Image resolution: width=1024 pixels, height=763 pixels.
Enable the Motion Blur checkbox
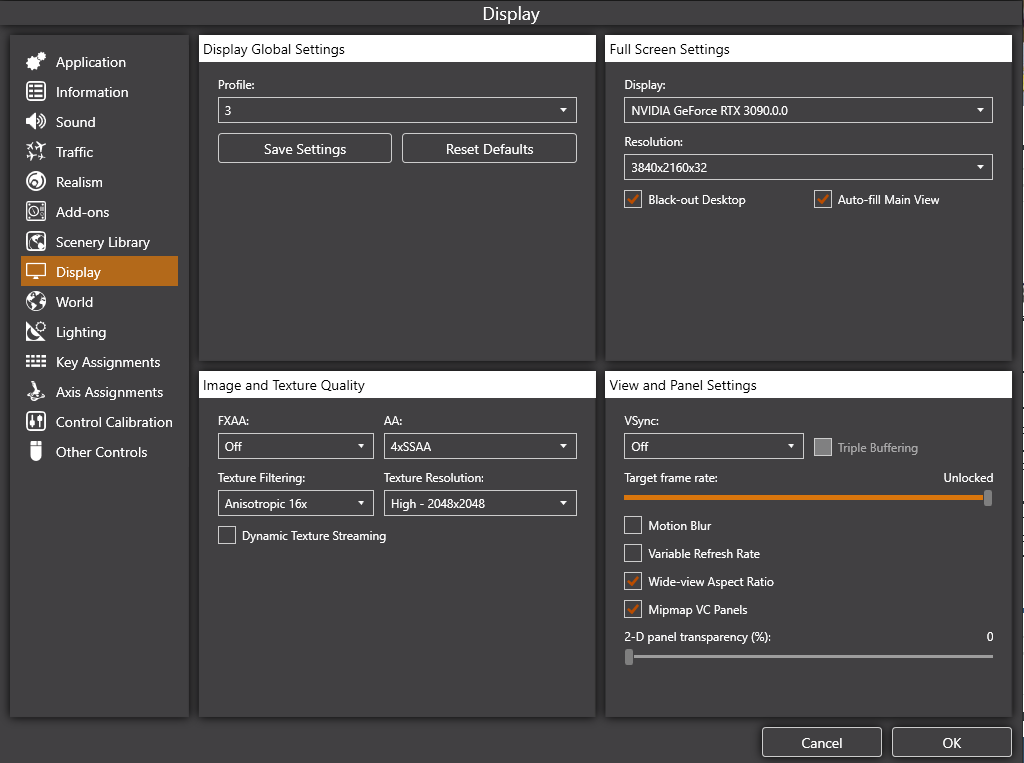coord(633,525)
